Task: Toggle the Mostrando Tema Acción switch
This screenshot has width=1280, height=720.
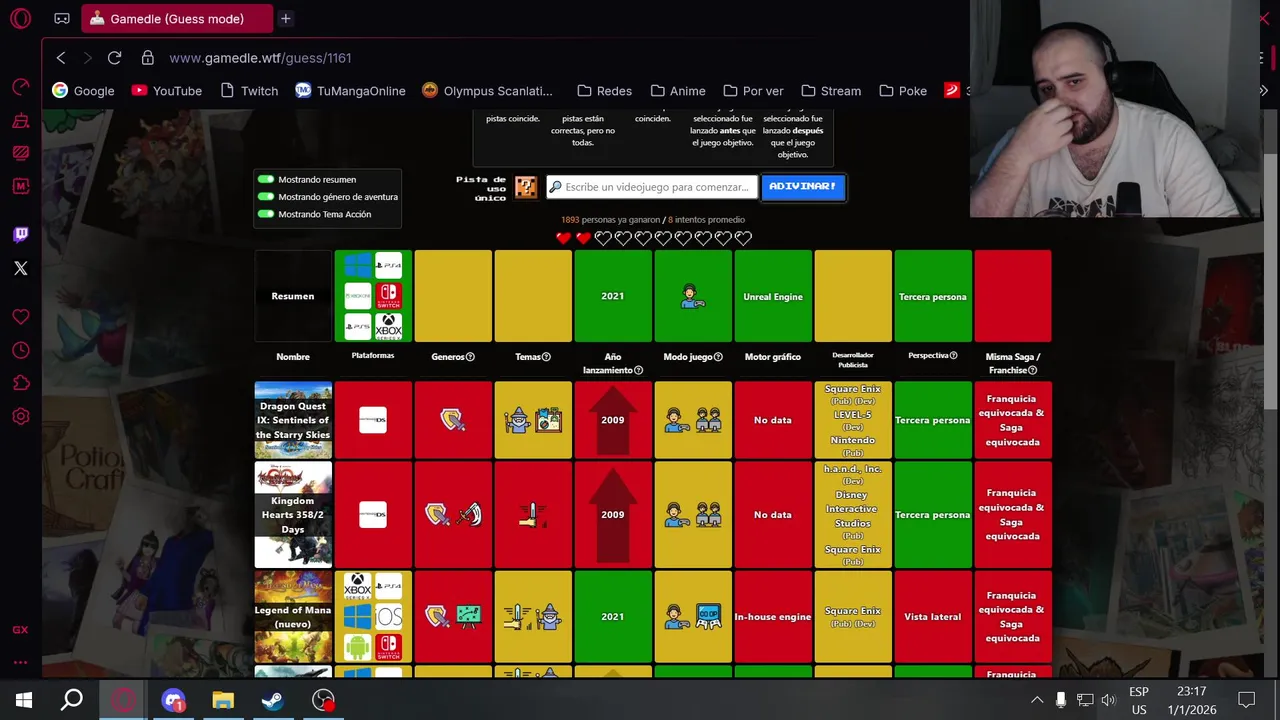Action: 266,214
